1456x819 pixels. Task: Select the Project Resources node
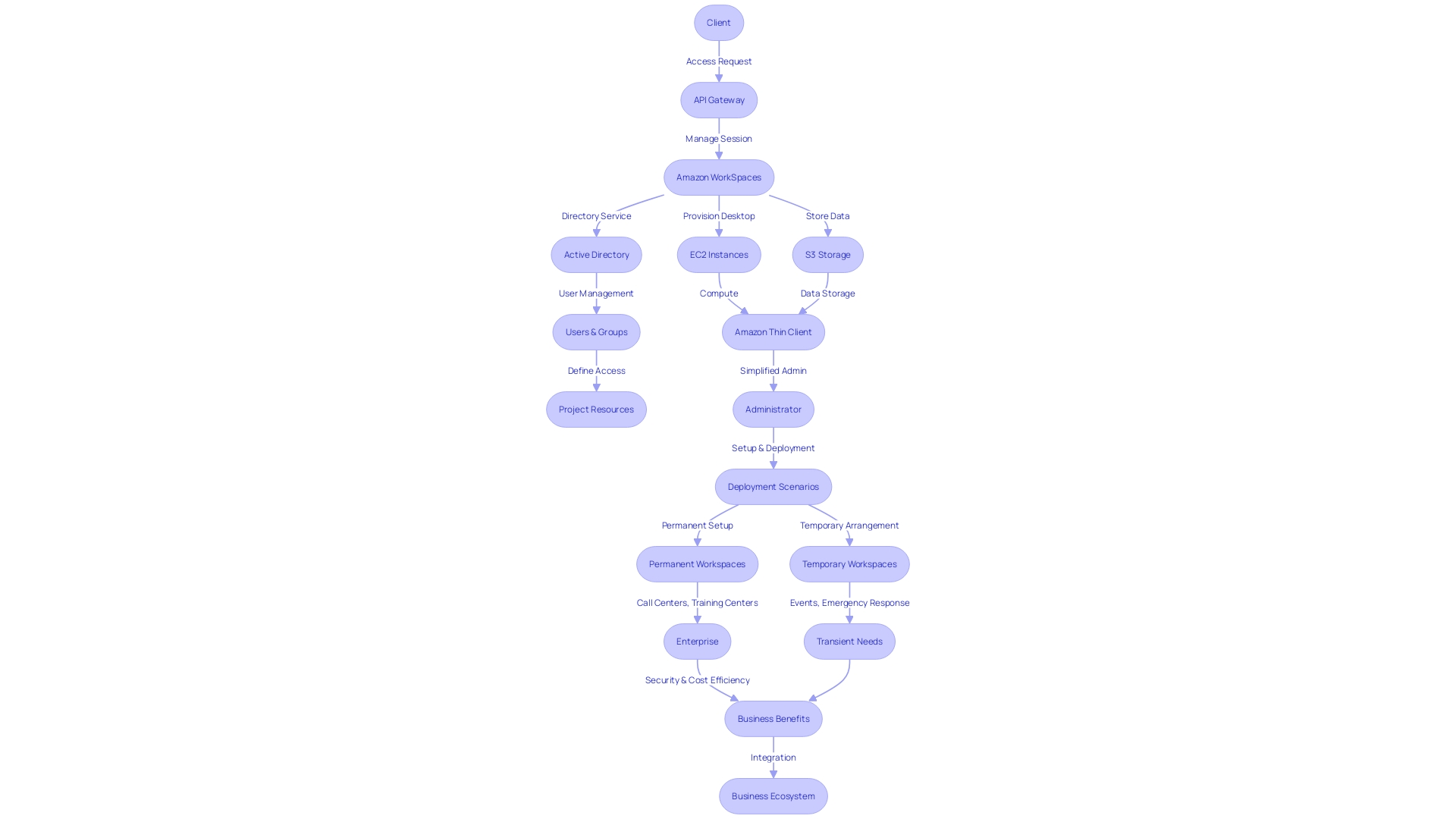click(596, 408)
